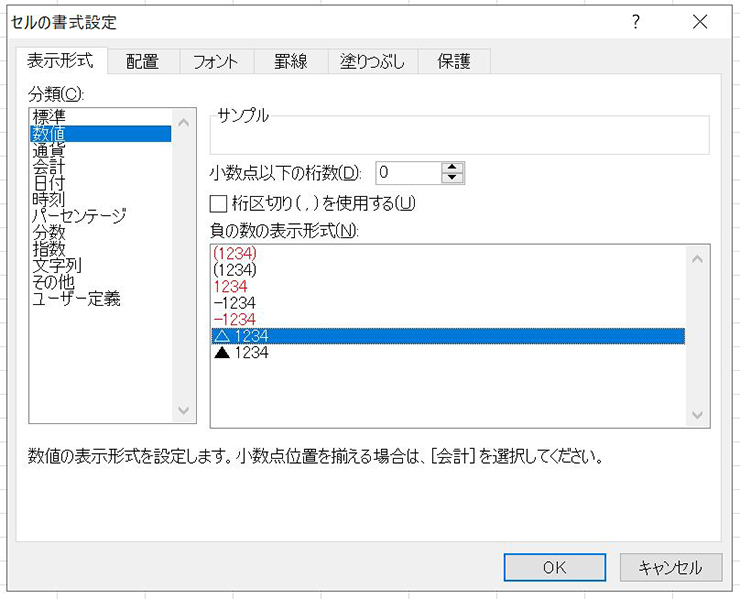
Task: Select 通貨 category
Action: coord(101,150)
